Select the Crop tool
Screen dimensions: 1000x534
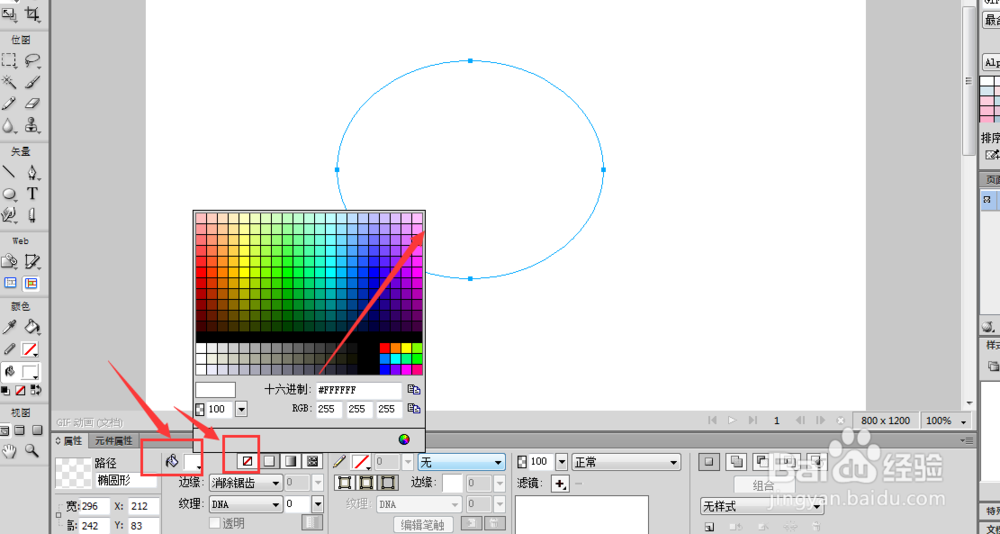tap(31, 12)
